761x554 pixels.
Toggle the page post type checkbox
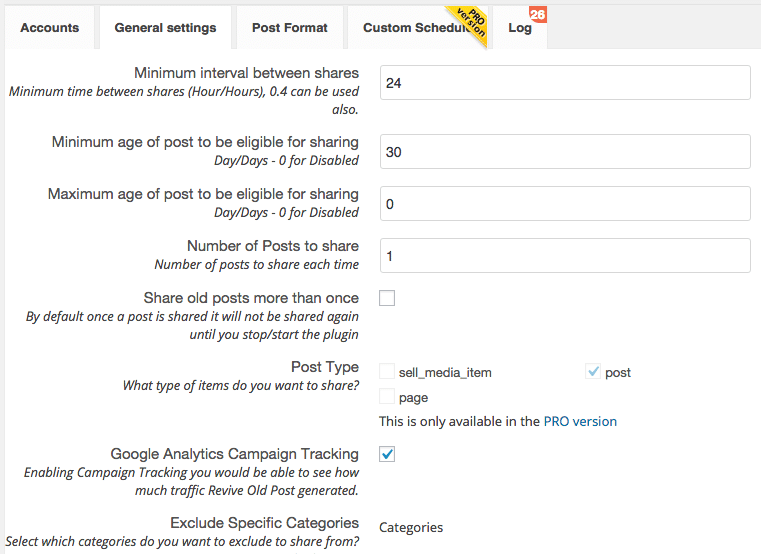[387, 397]
